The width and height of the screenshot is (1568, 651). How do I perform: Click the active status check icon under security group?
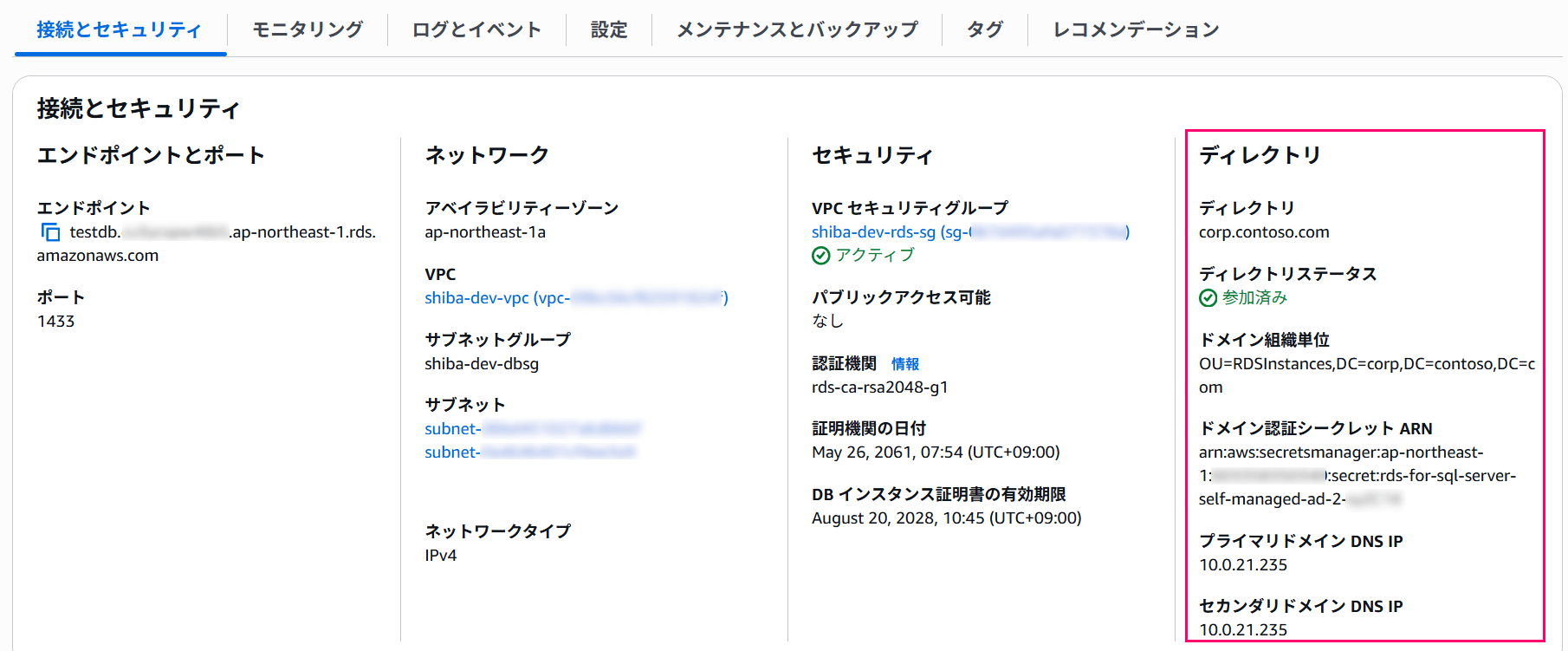click(x=821, y=256)
